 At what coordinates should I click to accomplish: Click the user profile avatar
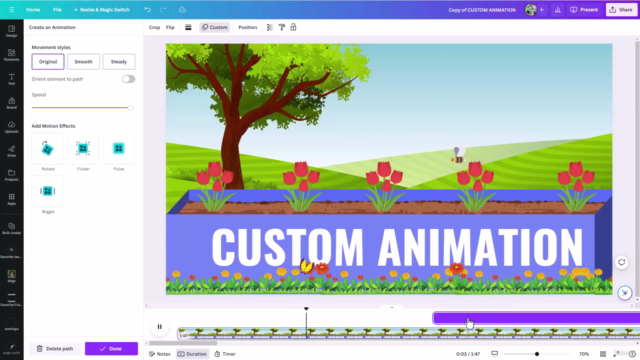coord(531,9)
